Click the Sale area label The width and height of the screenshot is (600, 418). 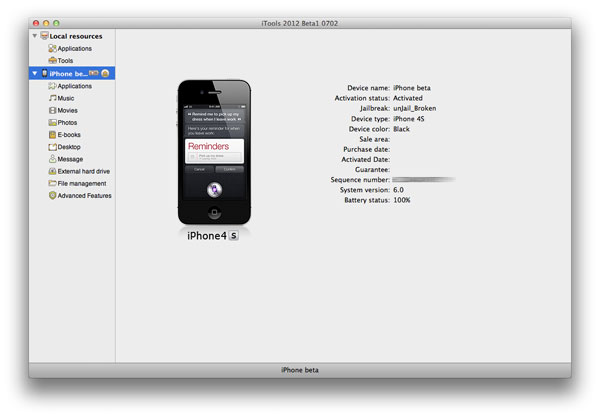click(x=375, y=139)
